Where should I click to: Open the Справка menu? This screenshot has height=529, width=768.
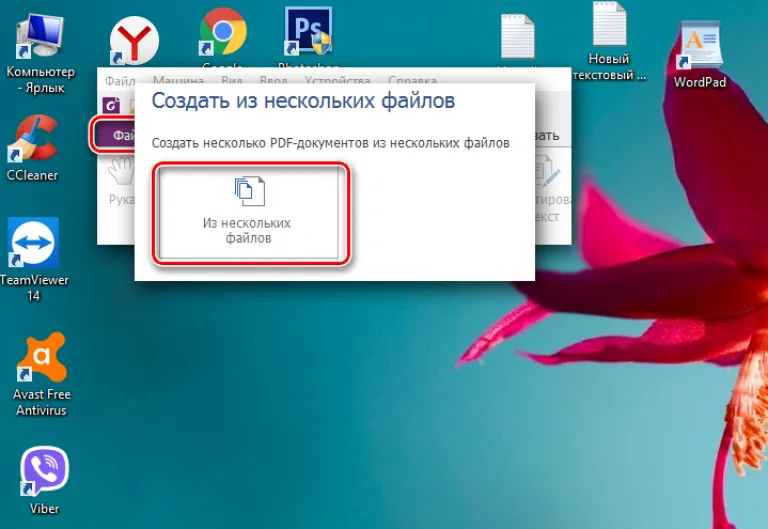click(412, 81)
